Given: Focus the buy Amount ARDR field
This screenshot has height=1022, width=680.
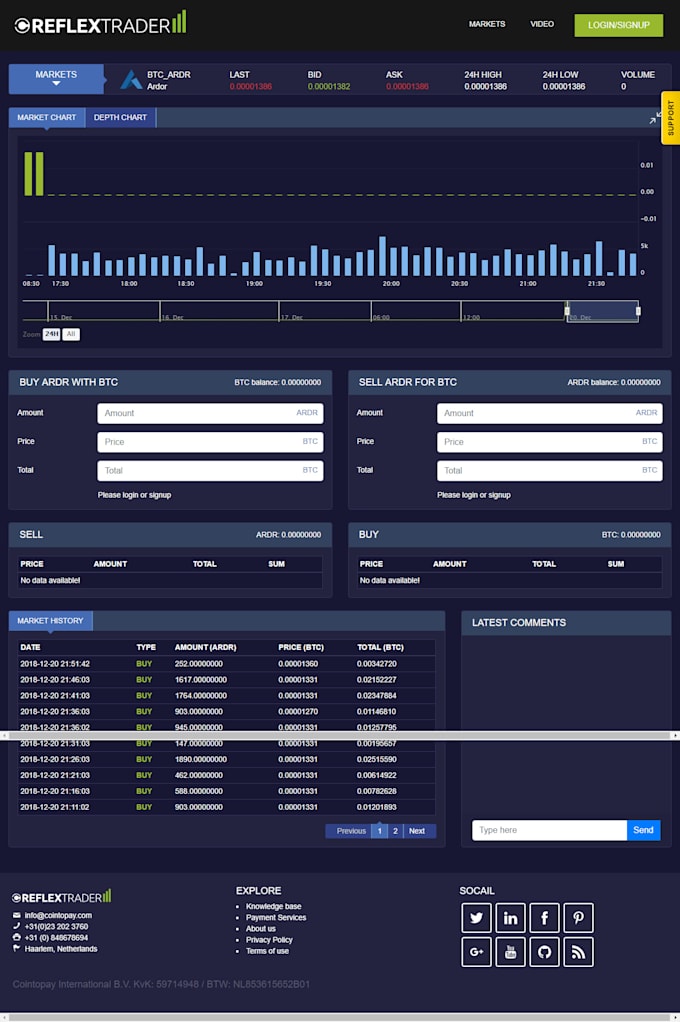Looking at the screenshot, I should click(x=210, y=413).
